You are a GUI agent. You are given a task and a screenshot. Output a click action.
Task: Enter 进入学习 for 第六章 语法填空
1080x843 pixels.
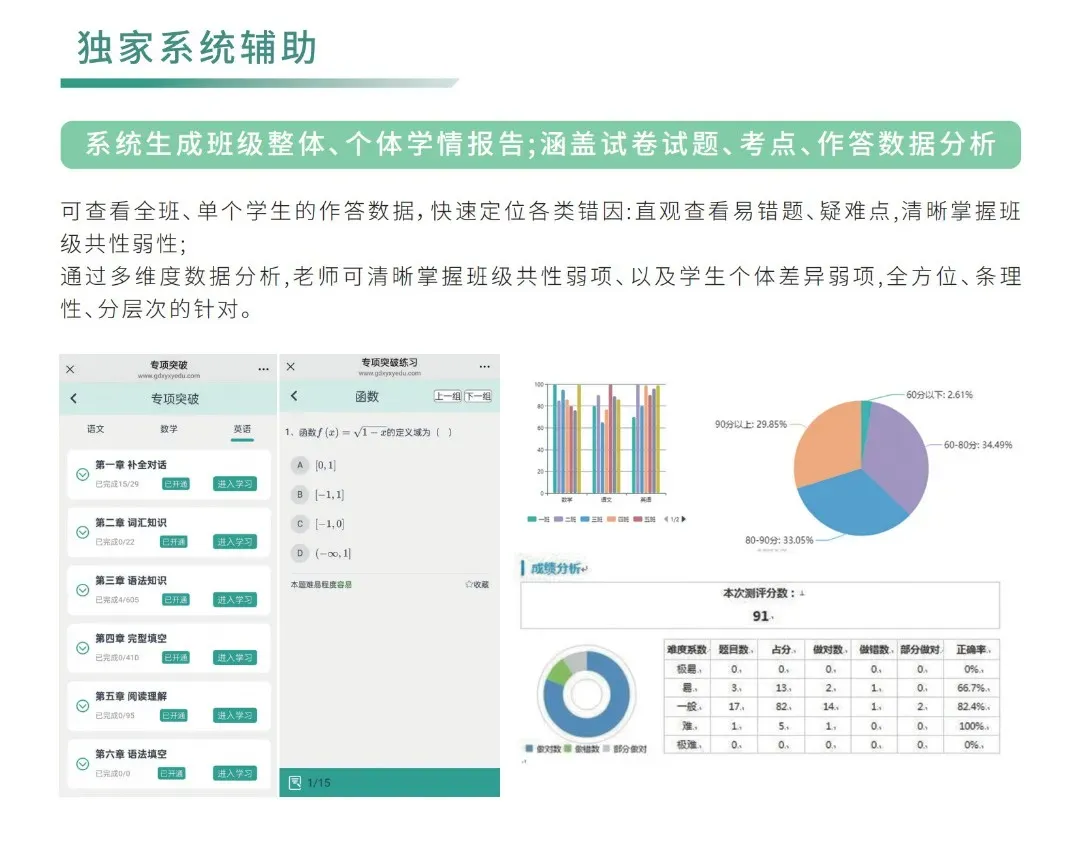point(235,773)
